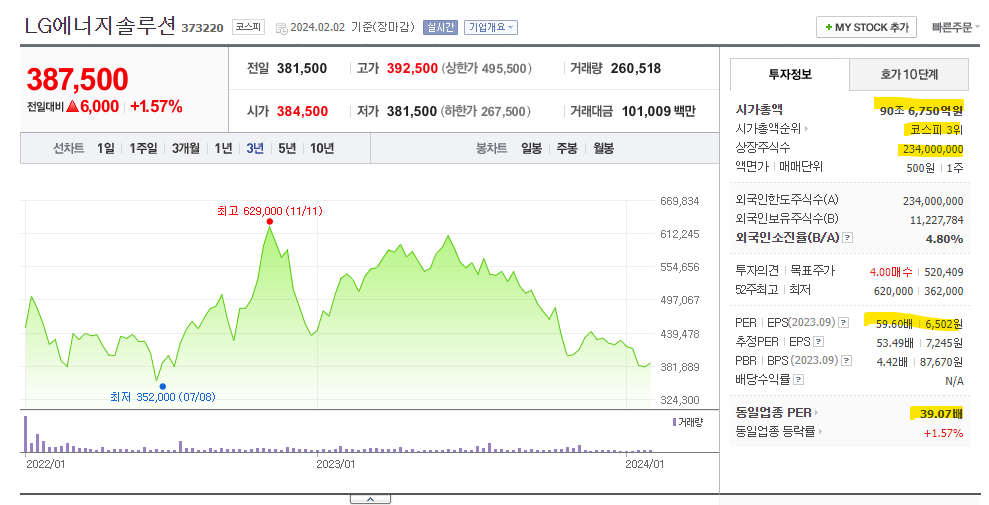Click the 거래량 value 260,518

coord(636,68)
